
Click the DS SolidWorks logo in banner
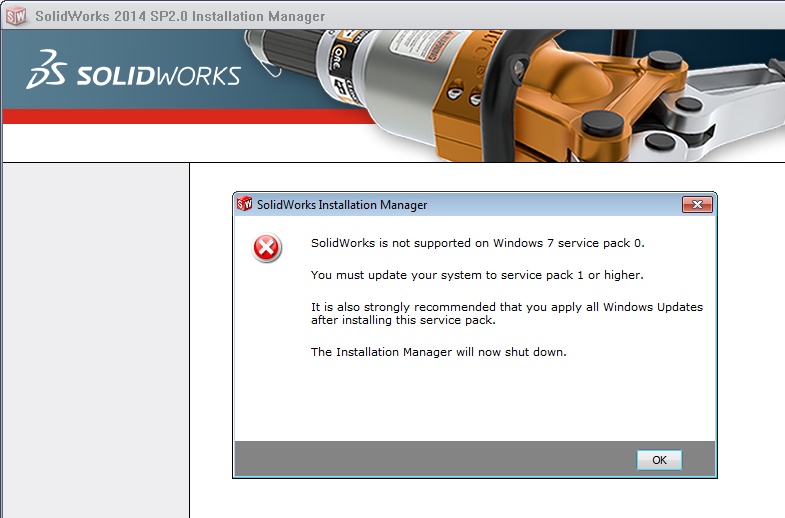tap(134, 70)
